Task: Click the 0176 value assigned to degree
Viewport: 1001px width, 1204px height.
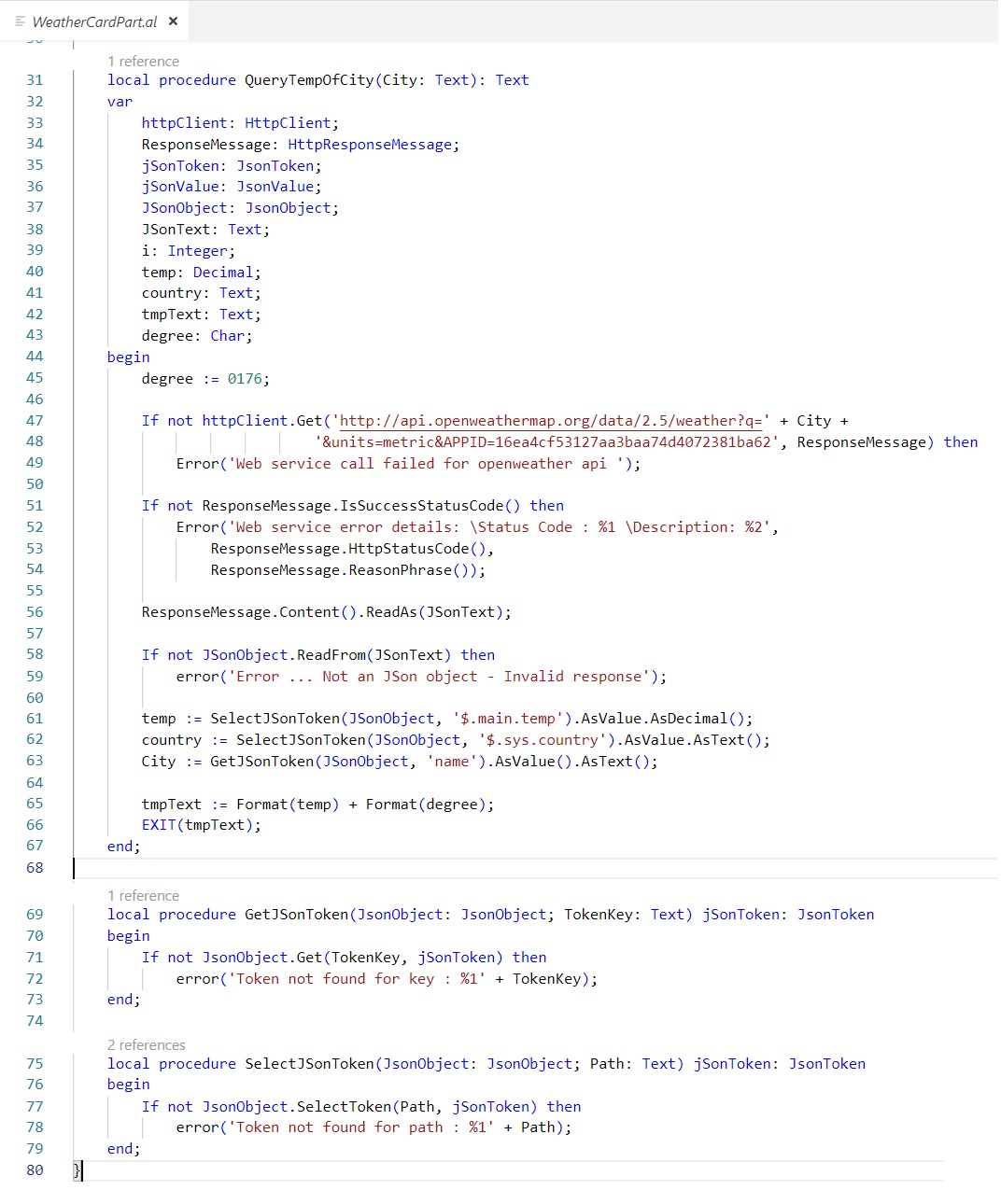Action: tap(245, 379)
